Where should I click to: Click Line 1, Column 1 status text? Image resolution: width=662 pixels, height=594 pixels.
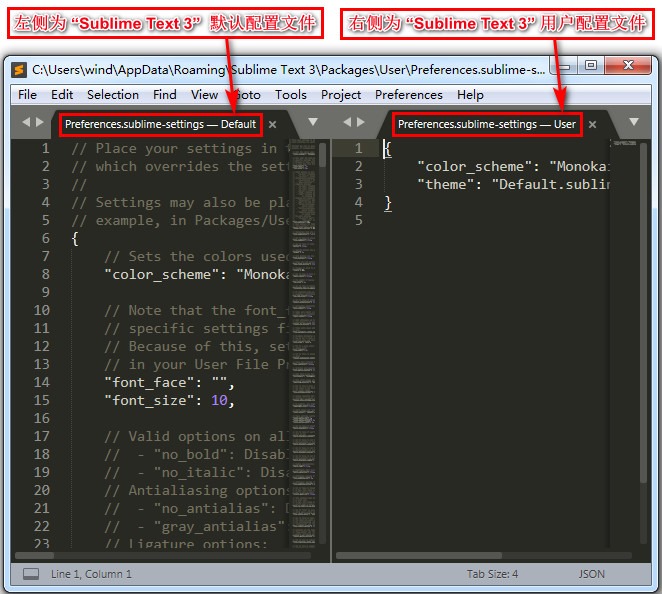pos(91,574)
